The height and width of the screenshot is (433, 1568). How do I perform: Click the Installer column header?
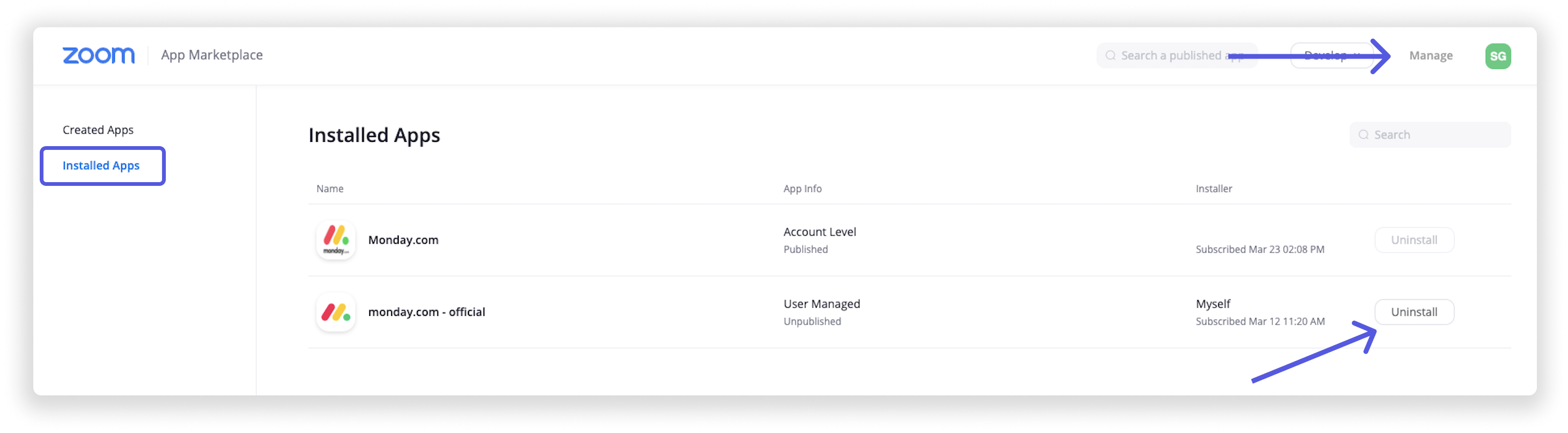[1213, 189]
